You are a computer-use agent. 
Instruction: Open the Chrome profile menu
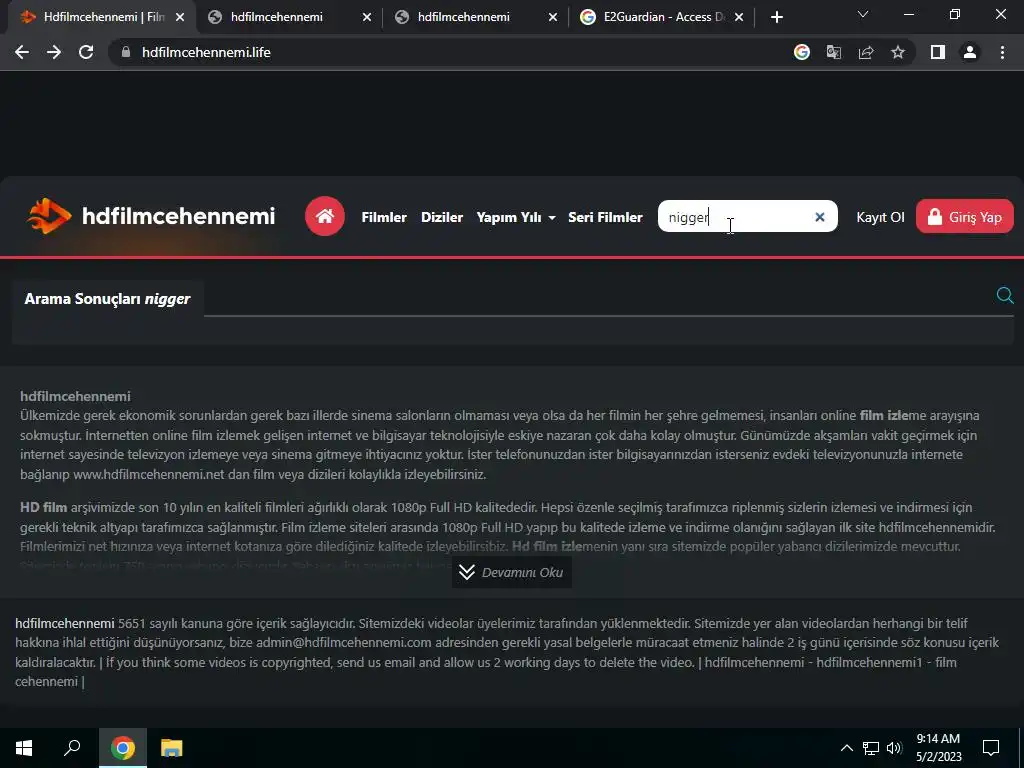point(970,52)
